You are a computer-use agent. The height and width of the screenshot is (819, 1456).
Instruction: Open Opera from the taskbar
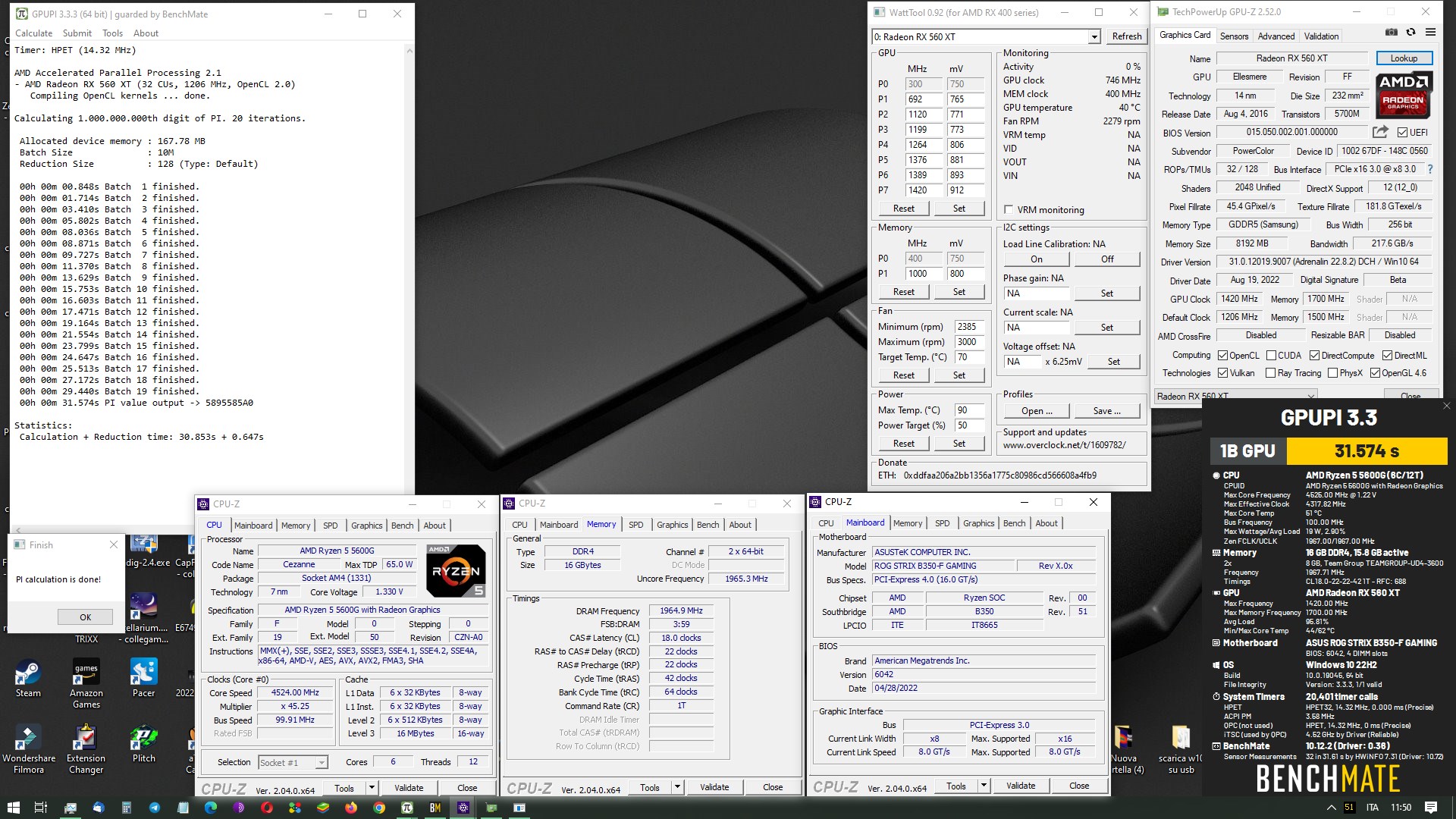(x=267, y=808)
